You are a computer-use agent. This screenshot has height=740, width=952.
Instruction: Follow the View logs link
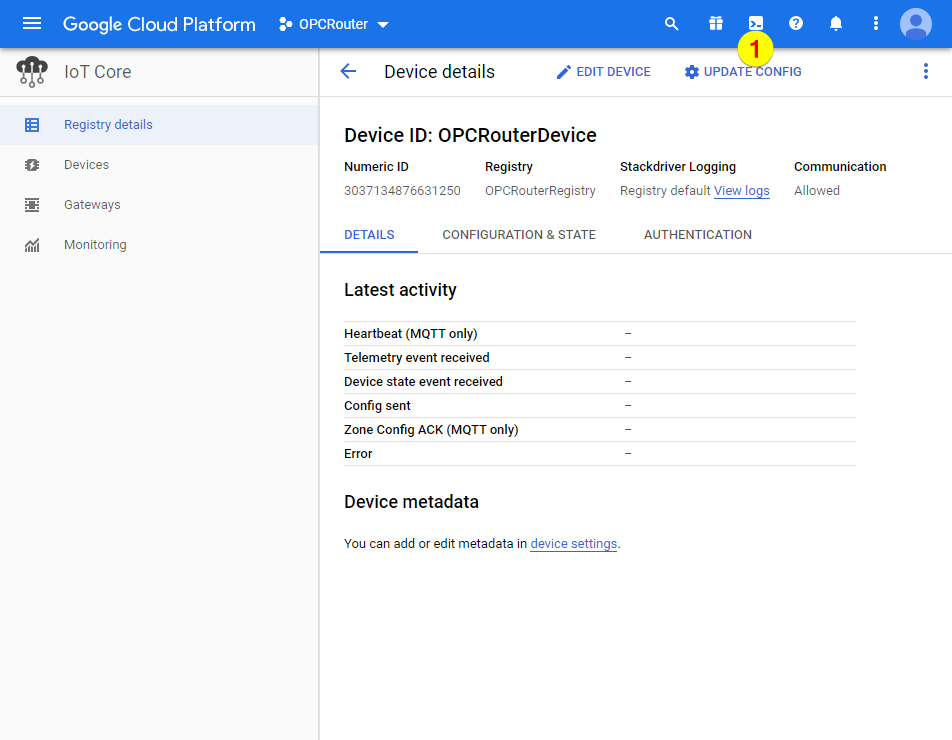pos(741,191)
